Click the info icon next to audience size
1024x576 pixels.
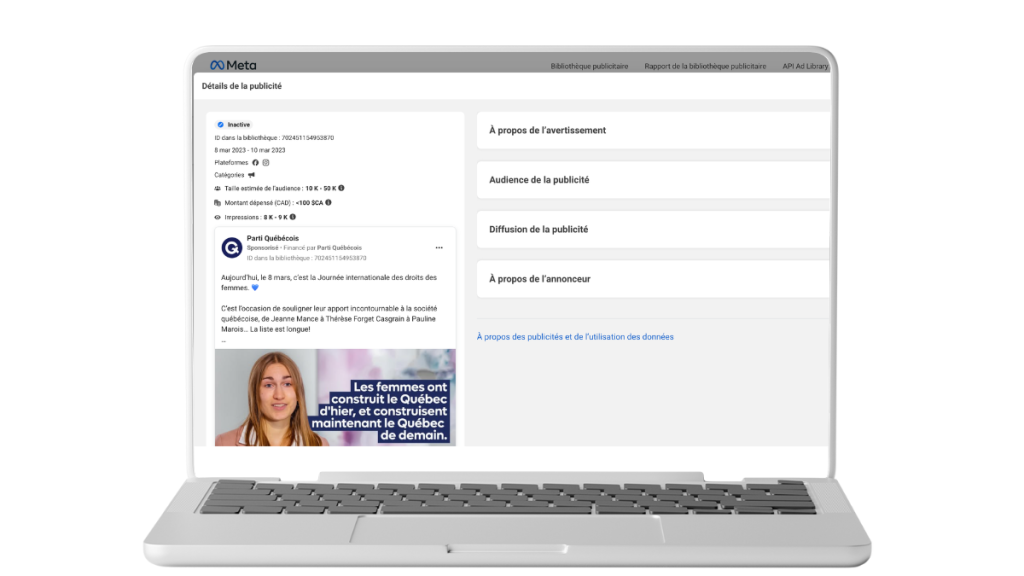(x=341, y=188)
